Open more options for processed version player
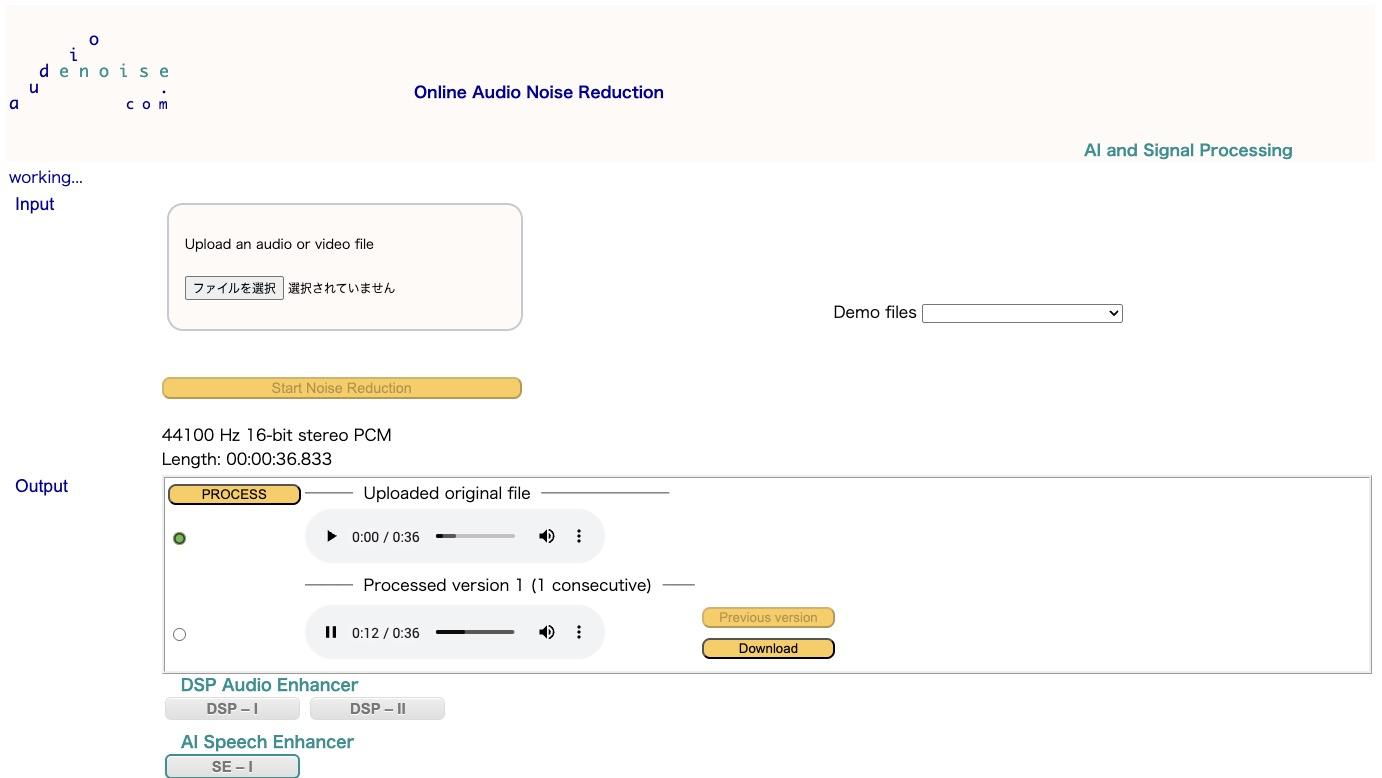Viewport: 1382px width, 778px height. click(579, 633)
